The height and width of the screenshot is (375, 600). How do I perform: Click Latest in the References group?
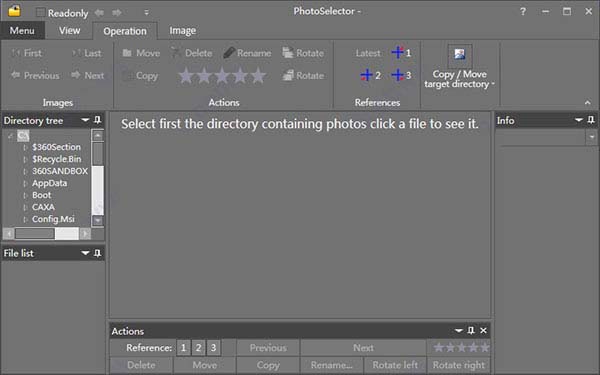(368, 53)
